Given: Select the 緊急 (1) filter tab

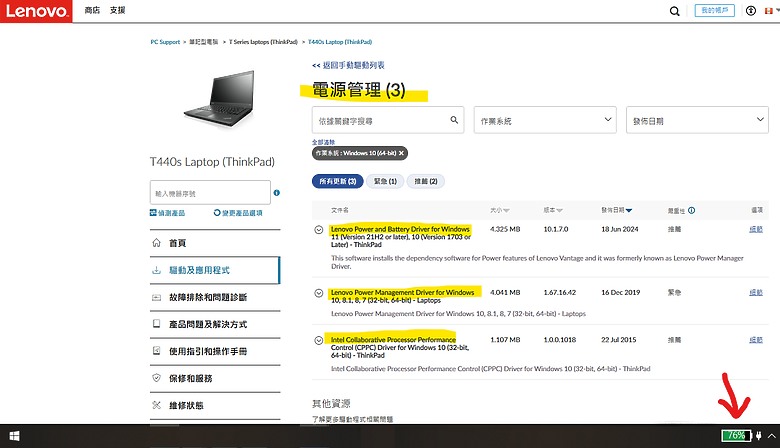Looking at the screenshot, I should click(385, 181).
